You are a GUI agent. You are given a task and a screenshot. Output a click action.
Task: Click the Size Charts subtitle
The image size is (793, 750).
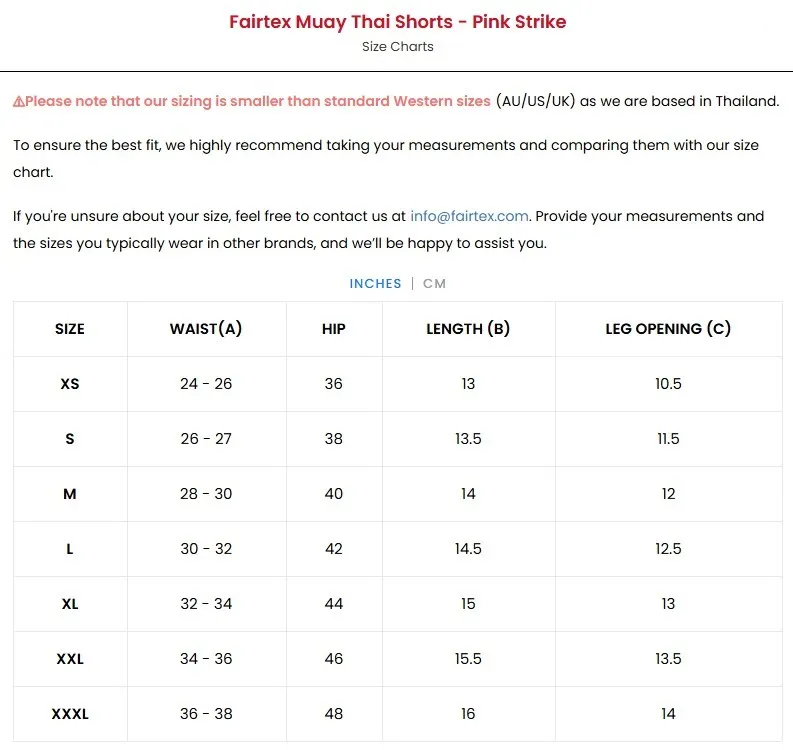pos(397,46)
